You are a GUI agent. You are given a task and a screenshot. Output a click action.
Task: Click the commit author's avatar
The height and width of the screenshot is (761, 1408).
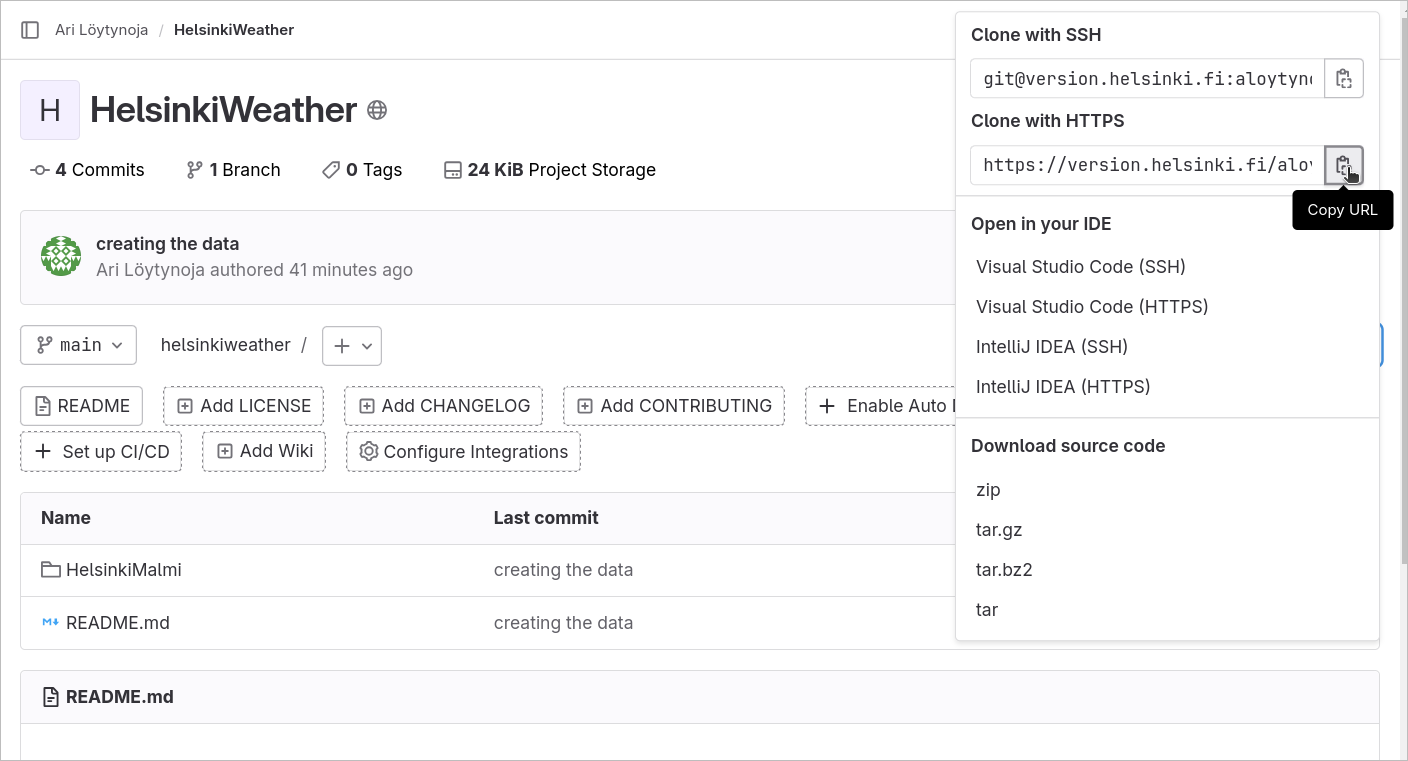[x=61, y=256]
